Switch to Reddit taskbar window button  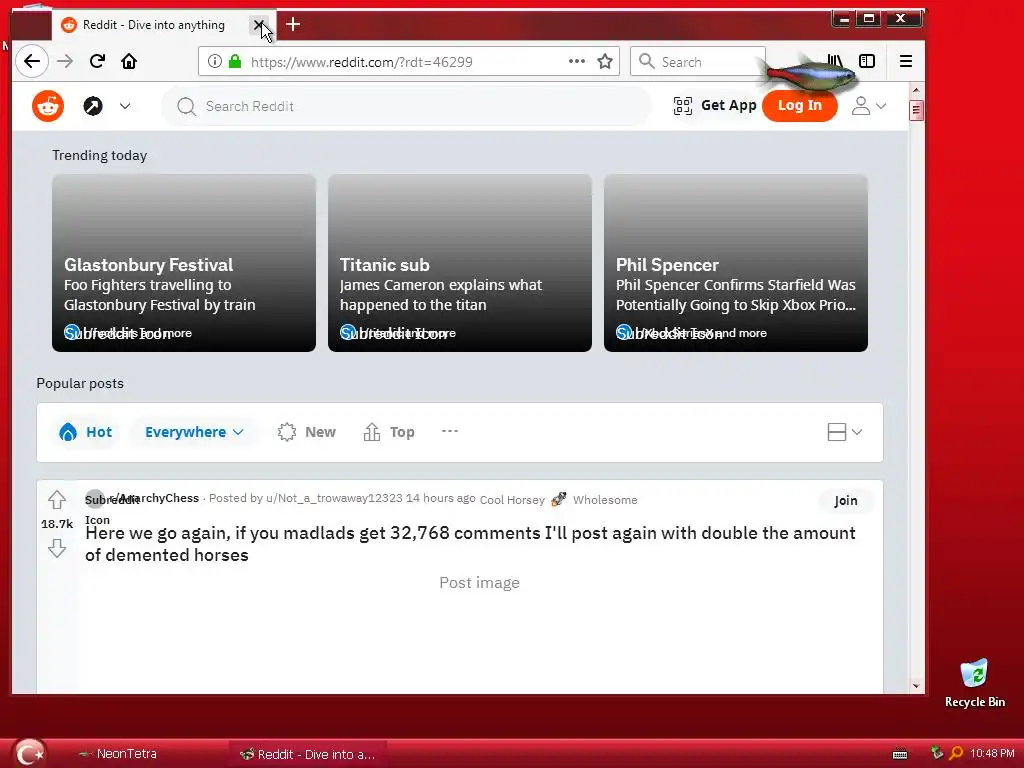(308, 754)
